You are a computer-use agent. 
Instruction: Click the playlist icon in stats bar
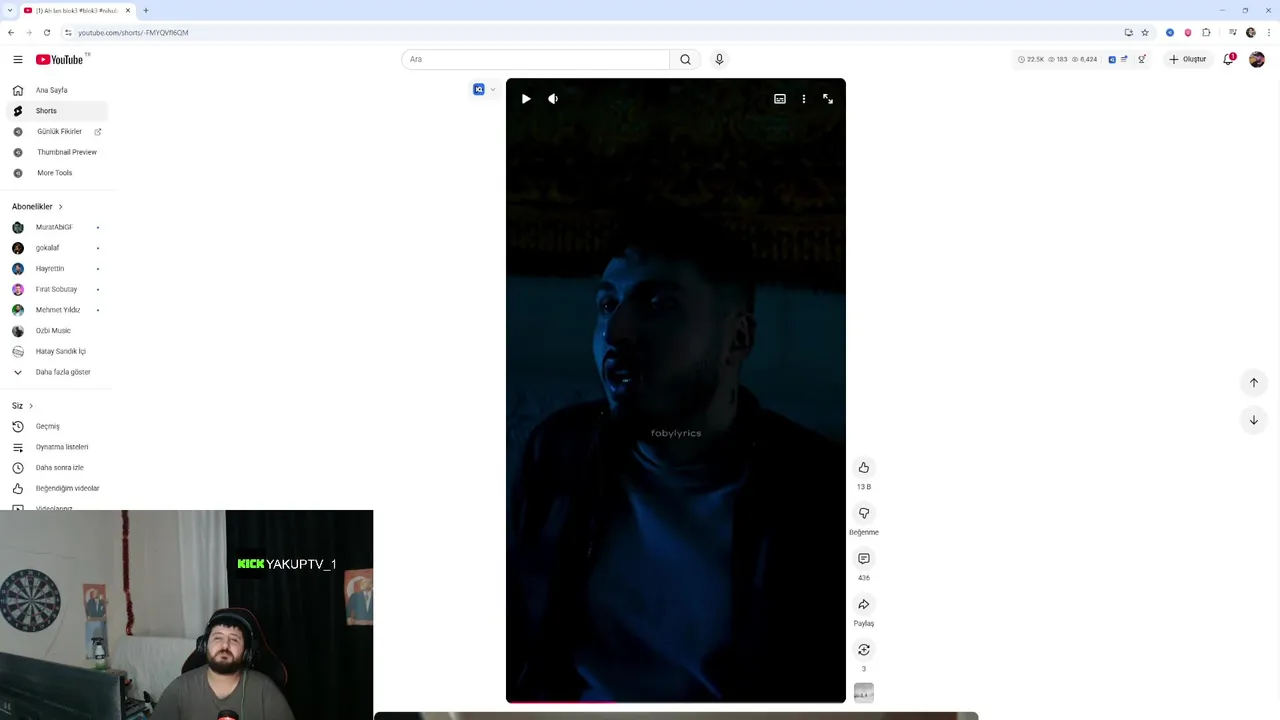click(1124, 59)
